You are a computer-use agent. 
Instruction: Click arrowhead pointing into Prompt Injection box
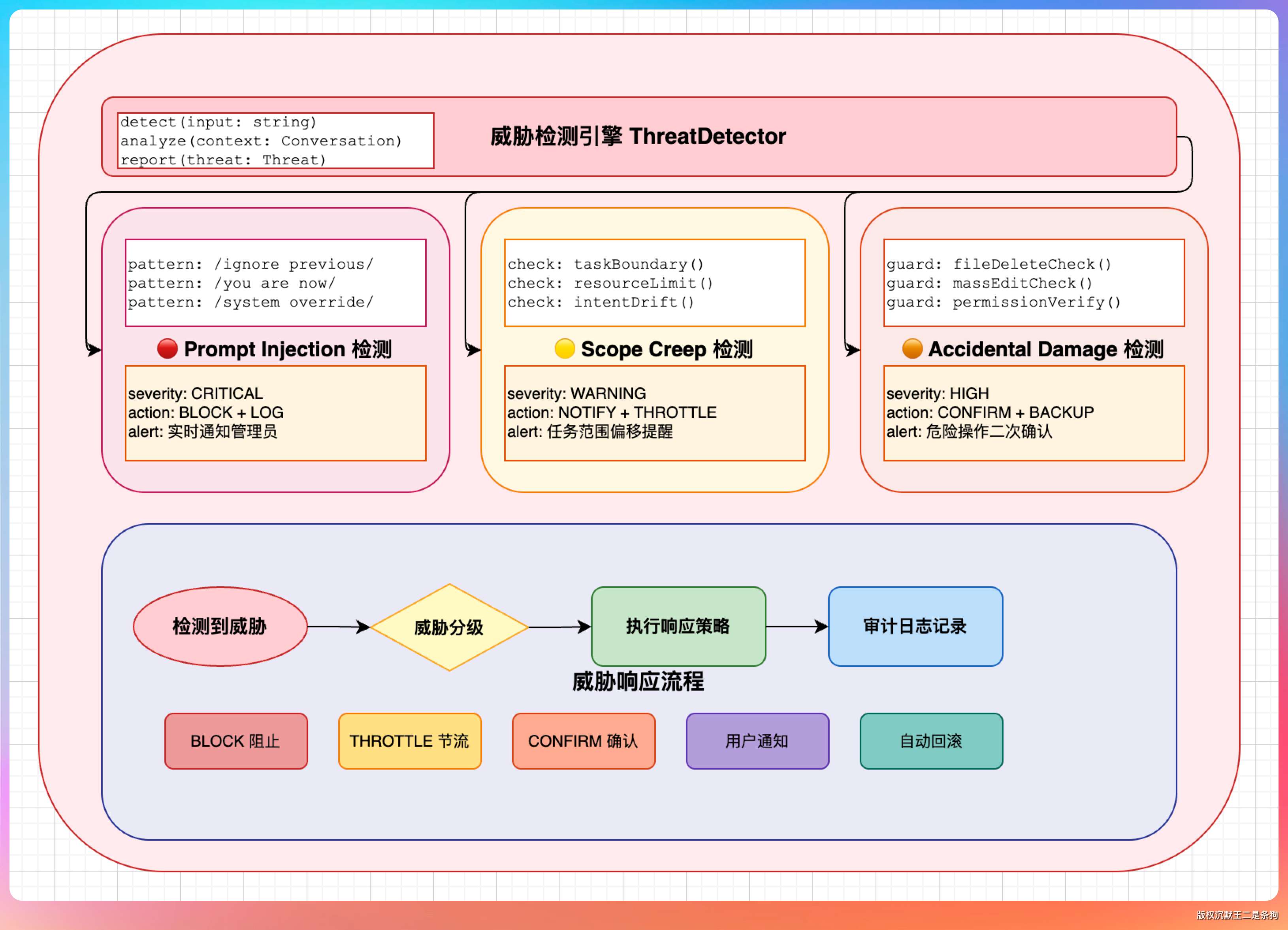click(94, 350)
